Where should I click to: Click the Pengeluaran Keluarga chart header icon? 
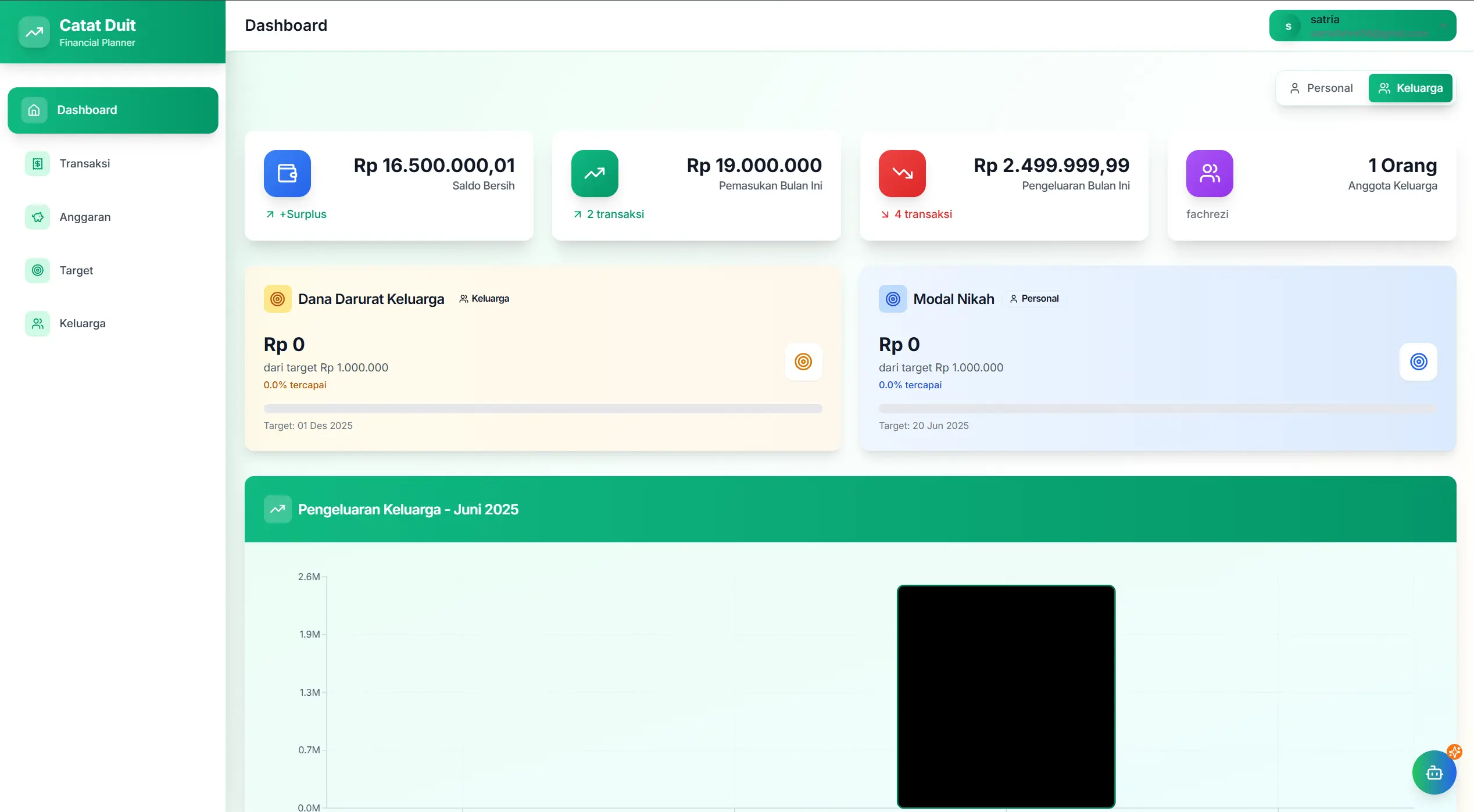pyautogui.click(x=278, y=509)
